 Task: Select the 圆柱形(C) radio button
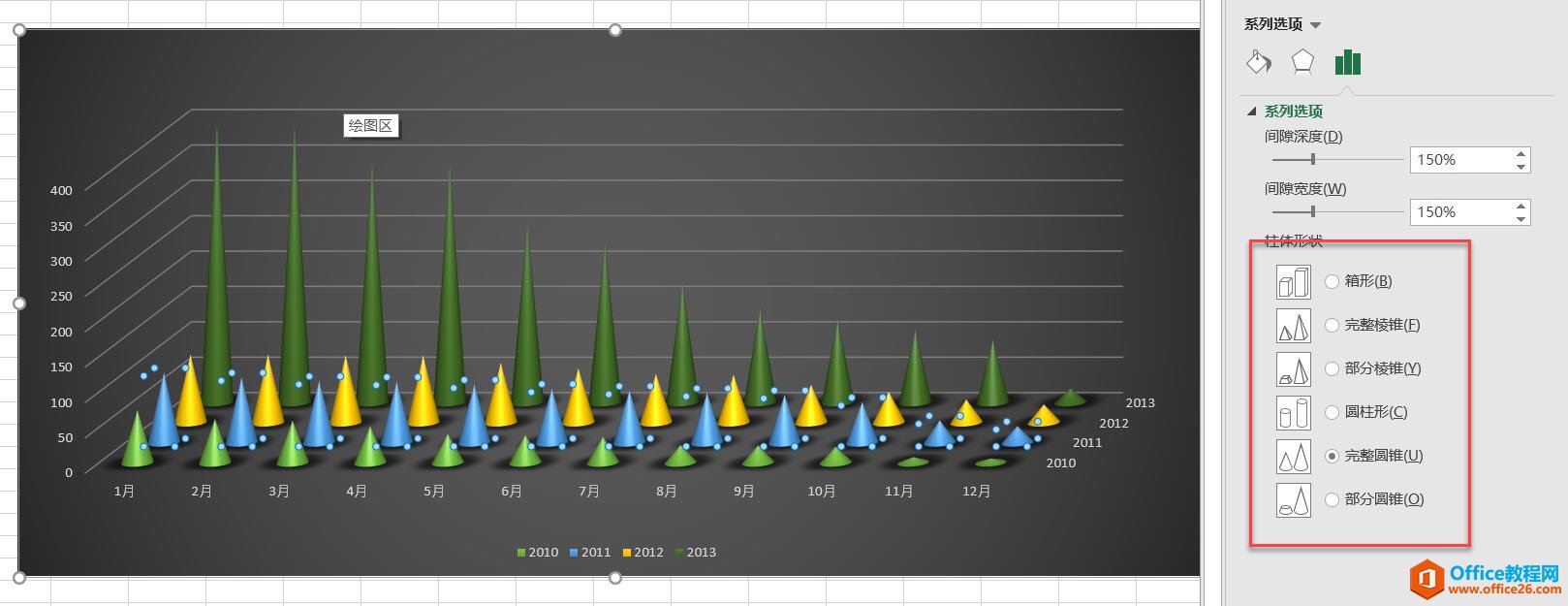click(1333, 412)
